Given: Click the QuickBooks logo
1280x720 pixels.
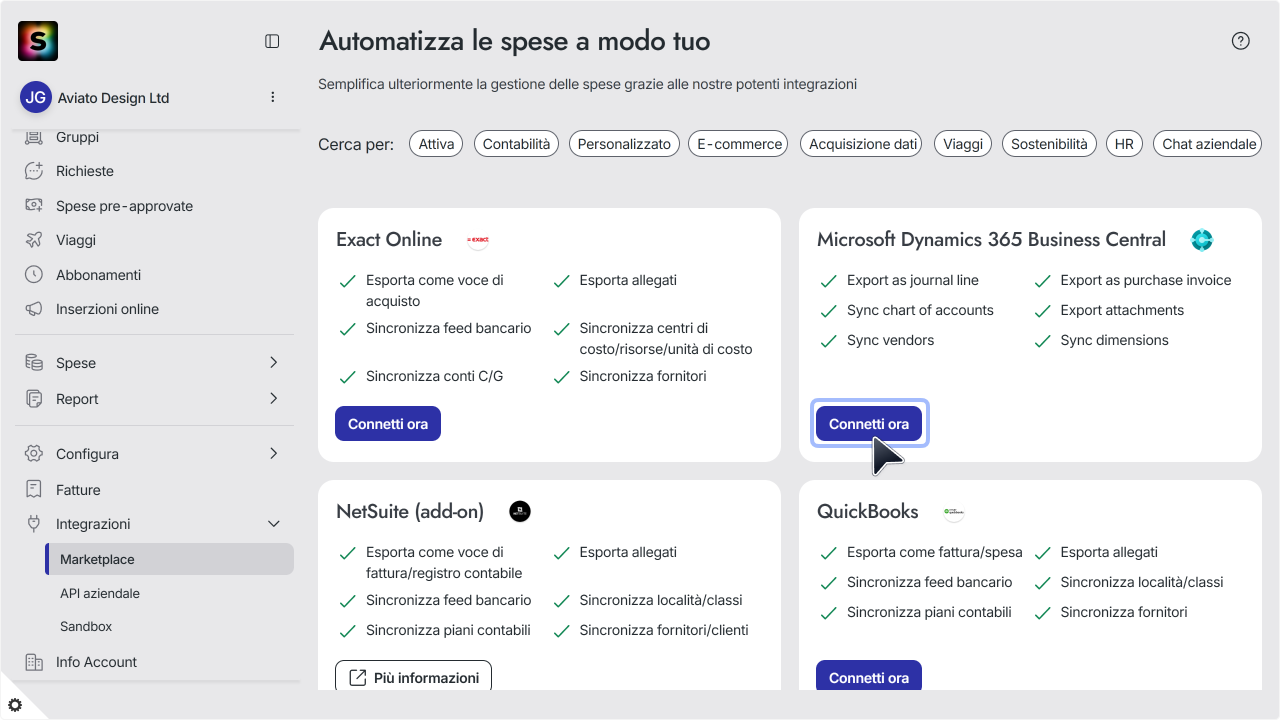Looking at the screenshot, I should pyautogui.click(x=954, y=512).
